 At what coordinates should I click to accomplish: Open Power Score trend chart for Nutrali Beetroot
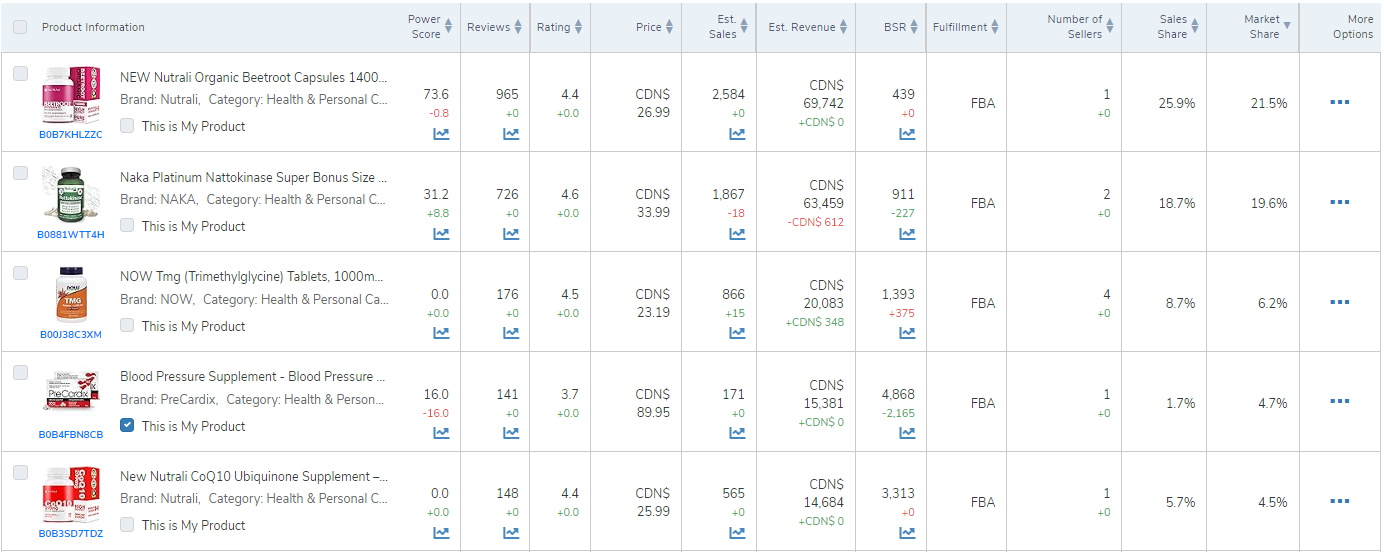point(441,134)
